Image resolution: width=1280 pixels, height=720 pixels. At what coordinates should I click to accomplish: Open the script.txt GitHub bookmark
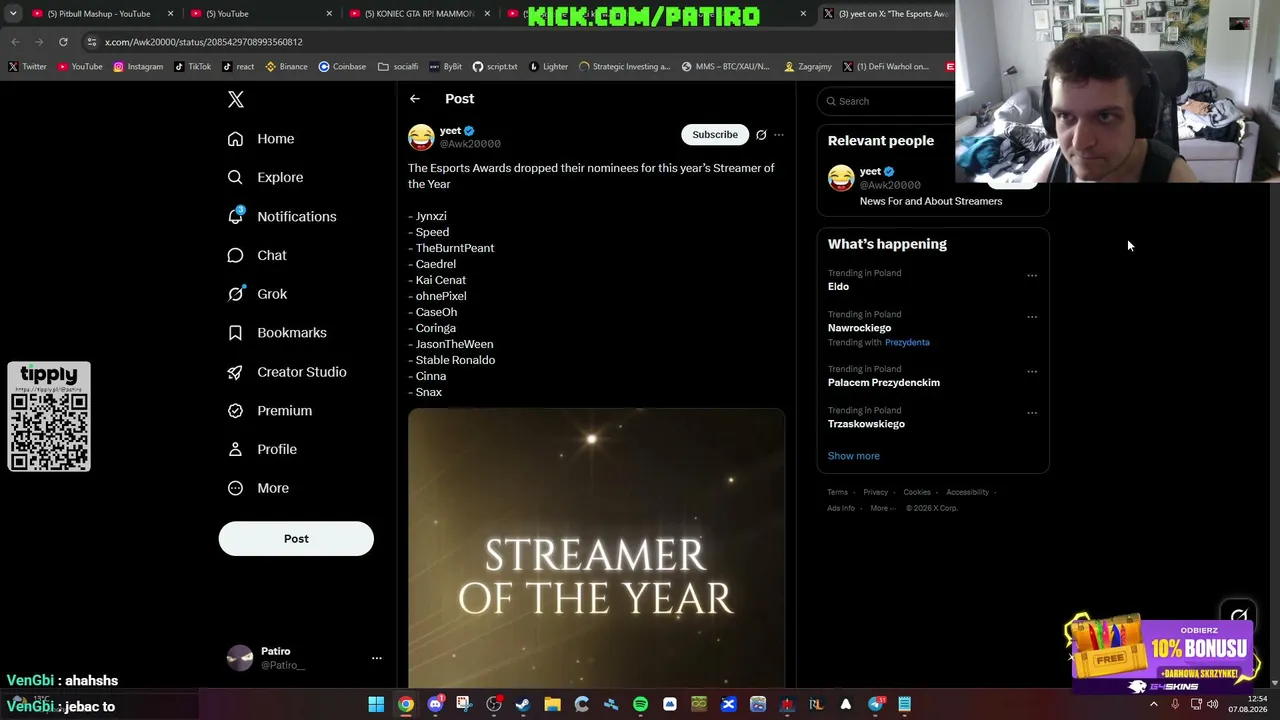(x=495, y=67)
